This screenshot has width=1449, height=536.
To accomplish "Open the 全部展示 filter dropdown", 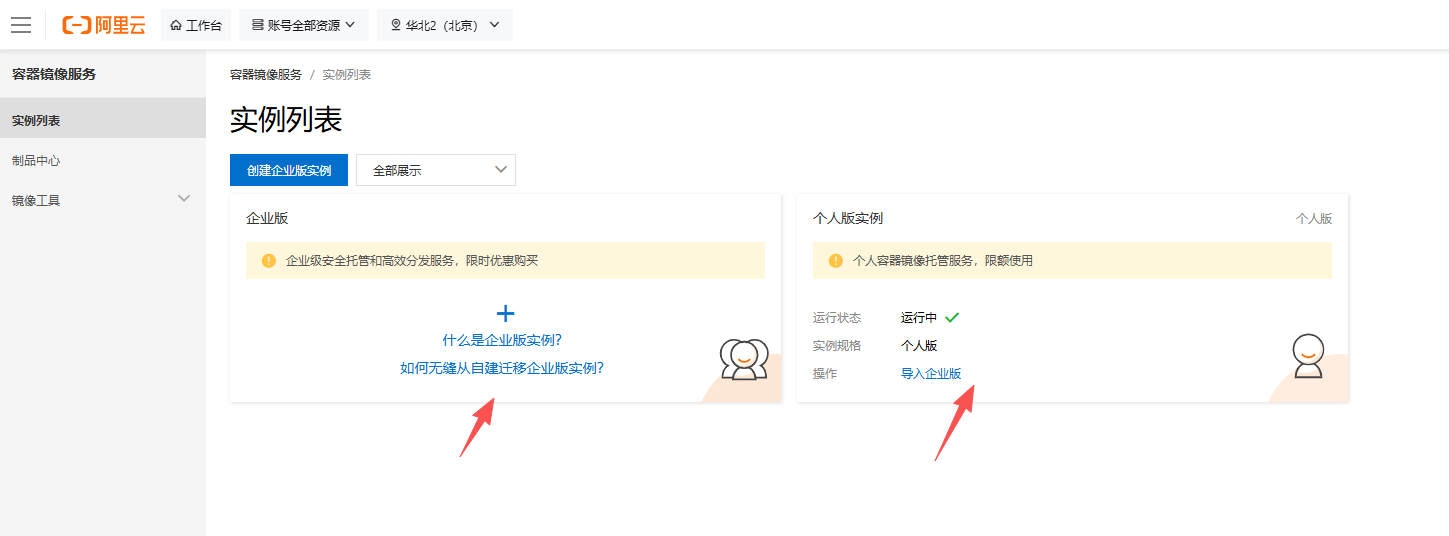I will (436, 170).
